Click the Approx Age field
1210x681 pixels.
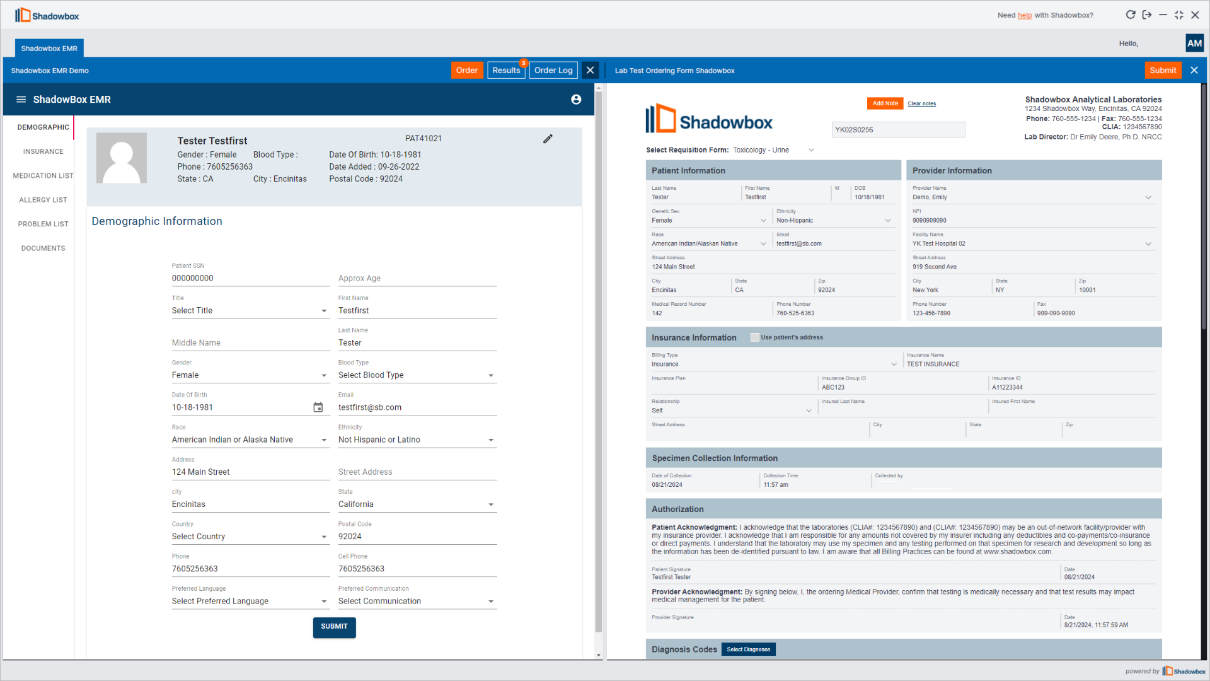click(417, 278)
